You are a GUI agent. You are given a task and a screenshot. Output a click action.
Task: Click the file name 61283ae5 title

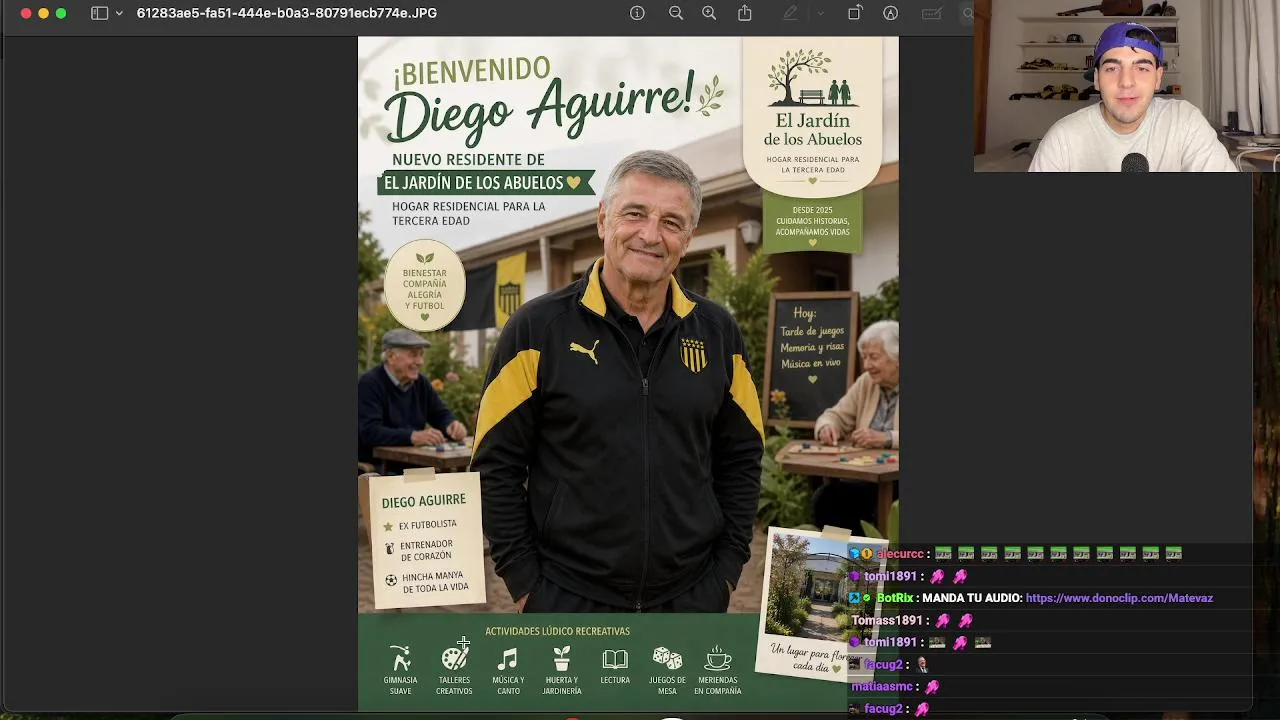point(286,13)
